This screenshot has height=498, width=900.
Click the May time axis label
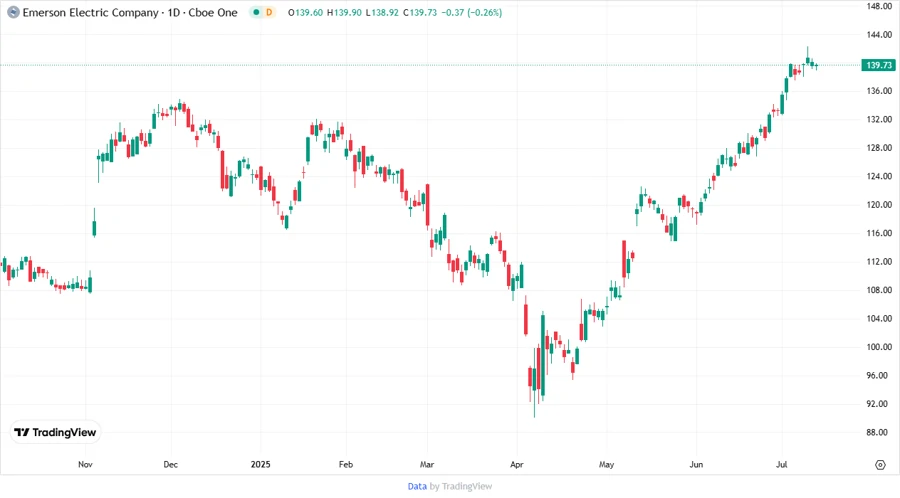click(x=606, y=464)
